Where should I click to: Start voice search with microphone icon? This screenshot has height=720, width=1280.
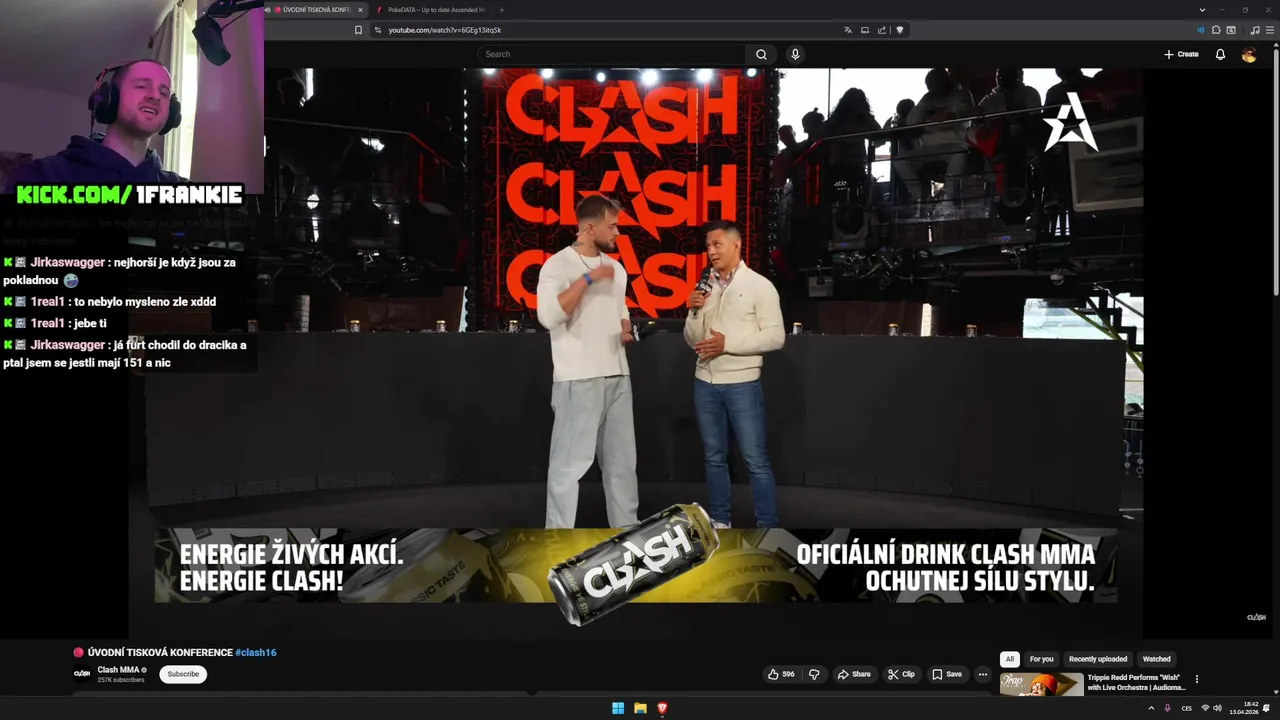[x=795, y=54]
